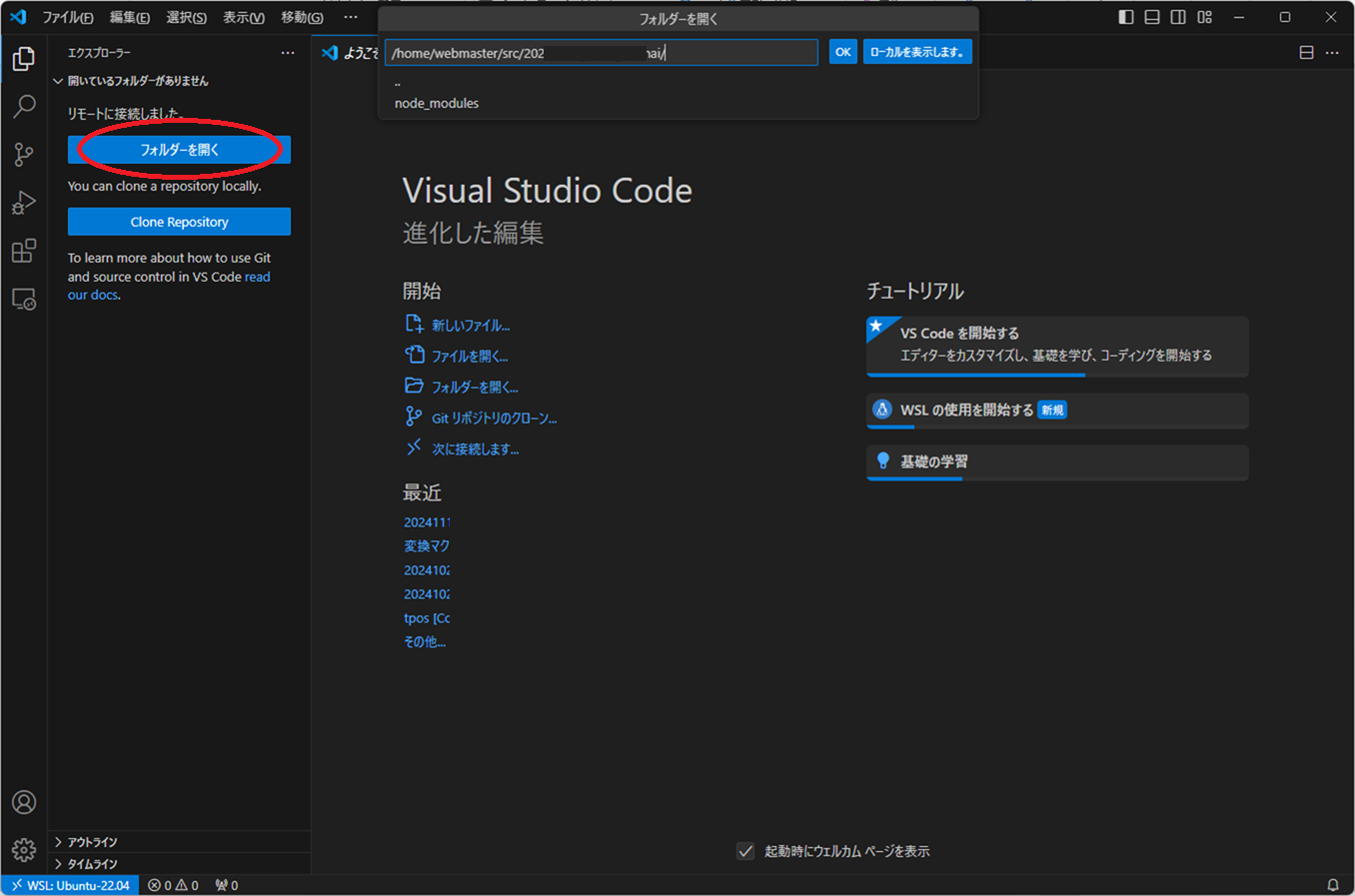The height and width of the screenshot is (896, 1355).
Task: Click OK in the open folder dialog
Action: (842, 52)
